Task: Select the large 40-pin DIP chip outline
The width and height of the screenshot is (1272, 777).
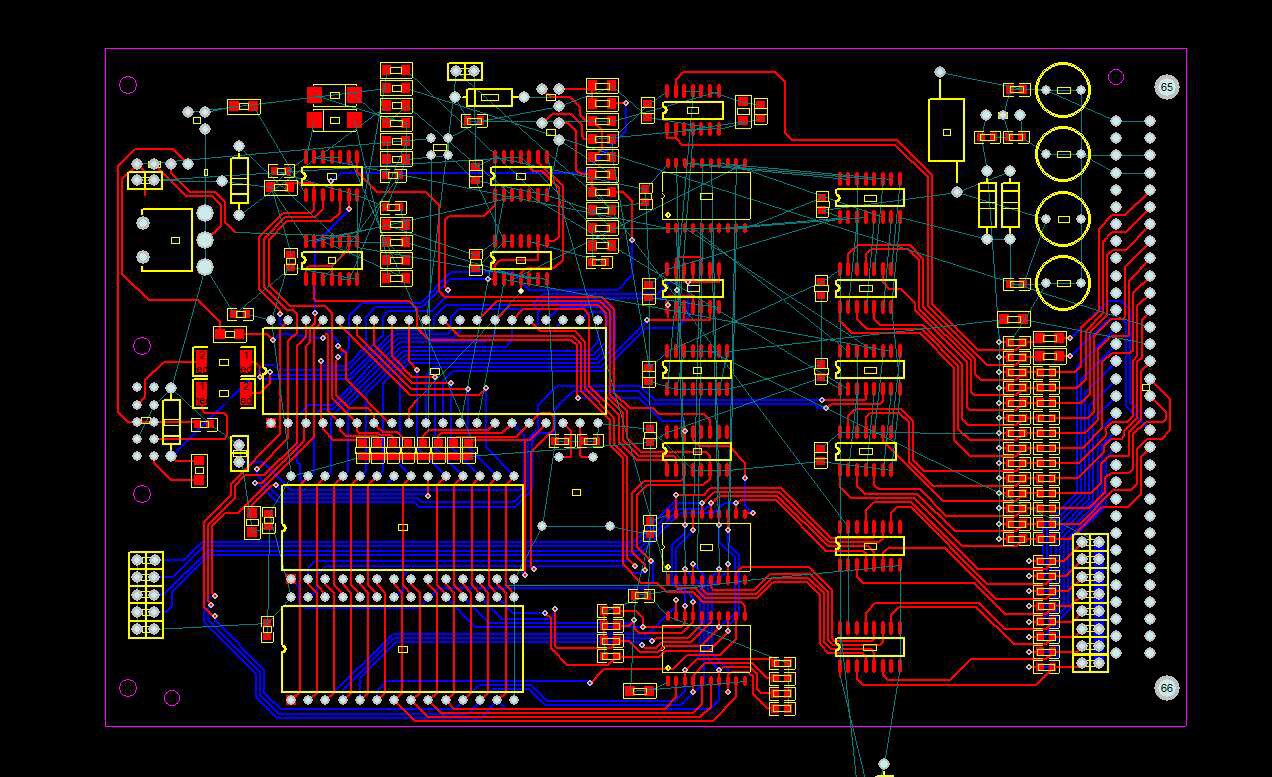Action: [434, 371]
